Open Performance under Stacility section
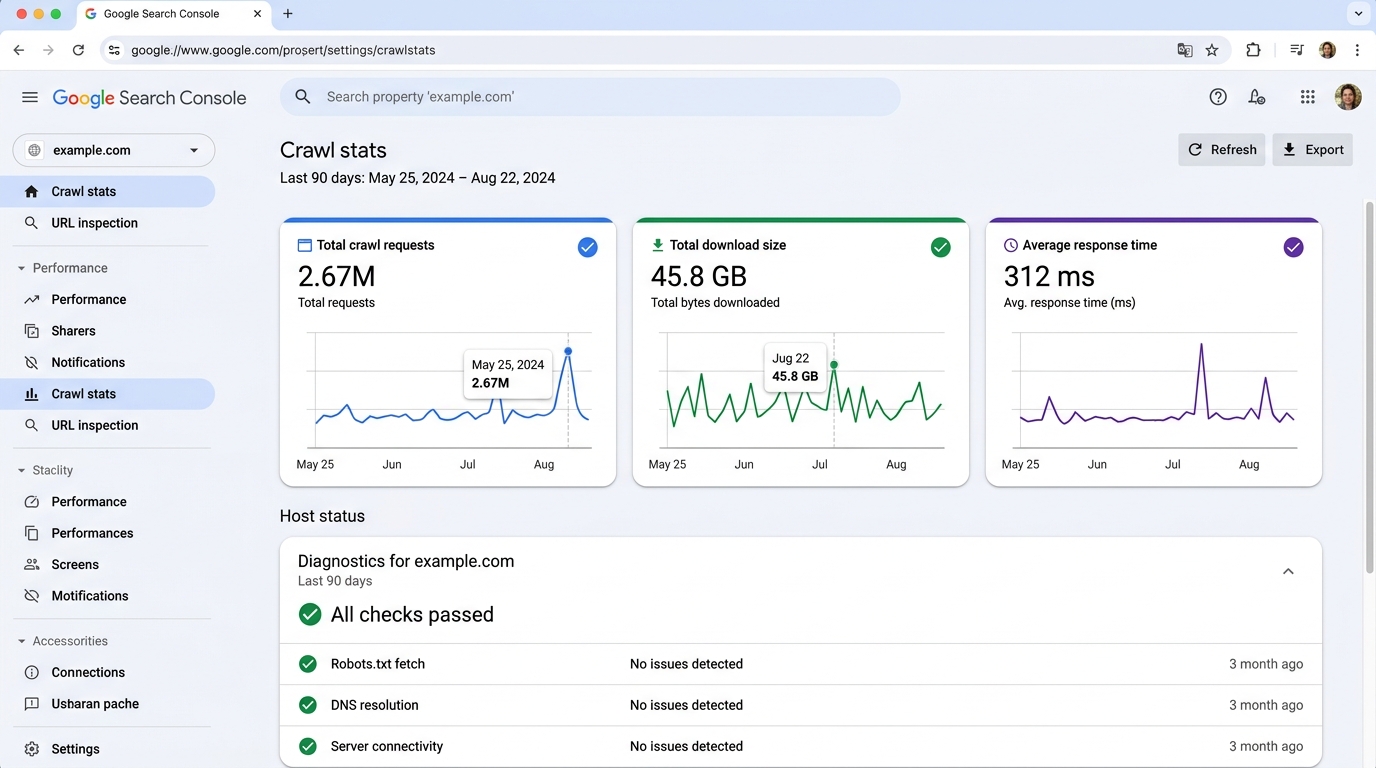This screenshot has width=1376, height=768. point(107,502)
